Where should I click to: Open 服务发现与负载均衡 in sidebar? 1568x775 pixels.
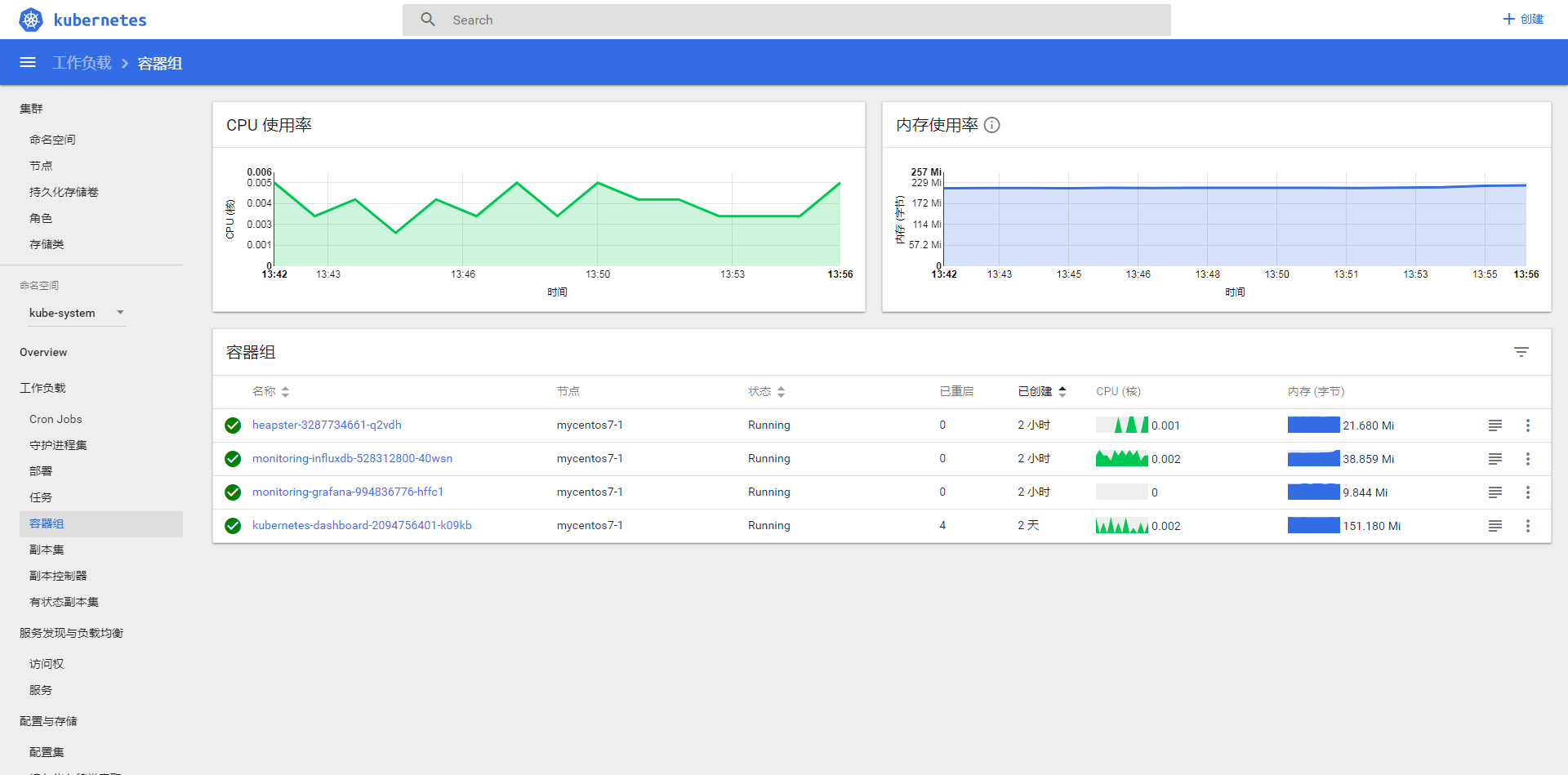[x=71, y=633]
